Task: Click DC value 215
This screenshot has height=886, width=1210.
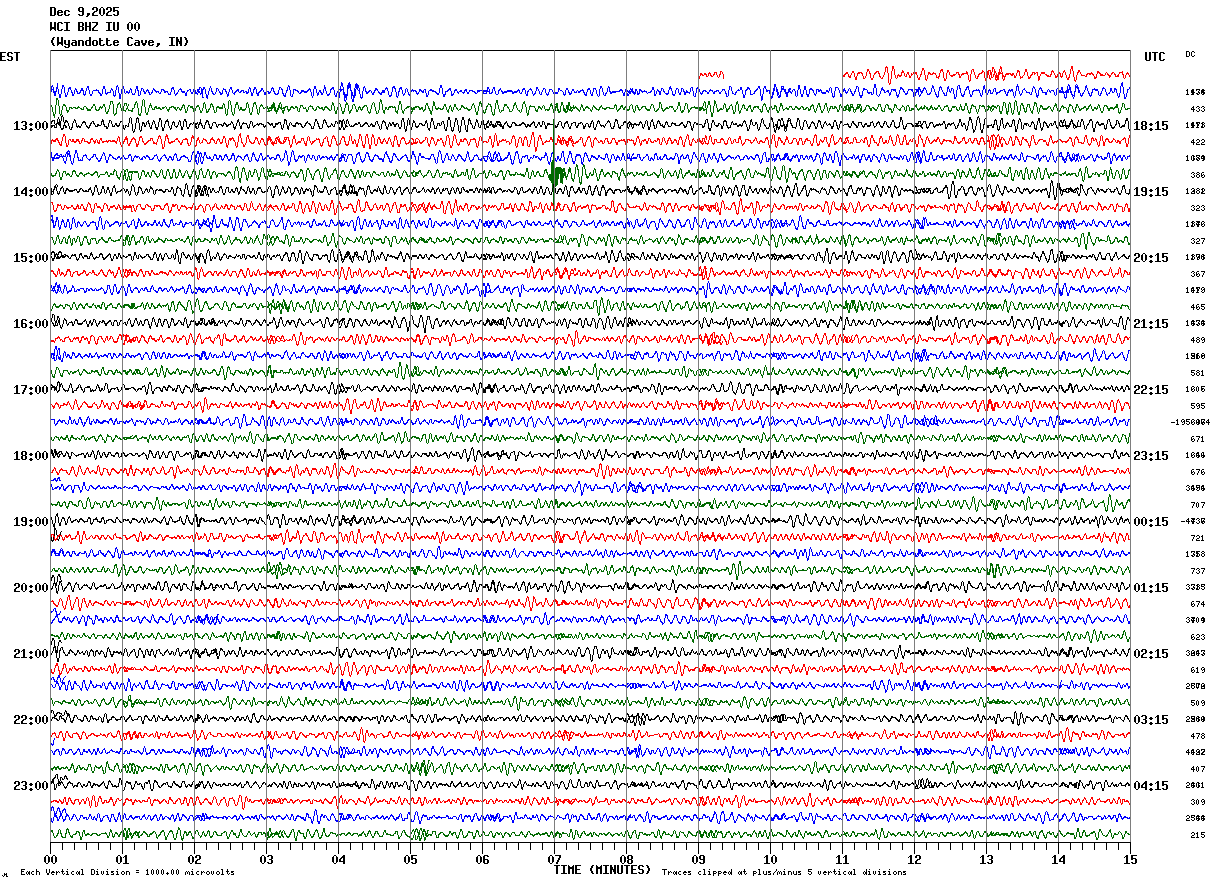Action: click(1197, 835)
